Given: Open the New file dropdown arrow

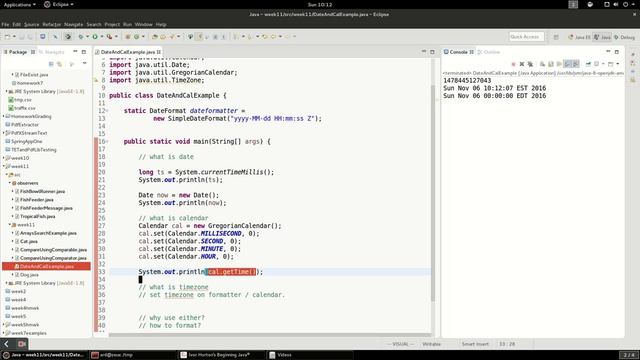Looking at the screenshot, I should pos(14,37).
